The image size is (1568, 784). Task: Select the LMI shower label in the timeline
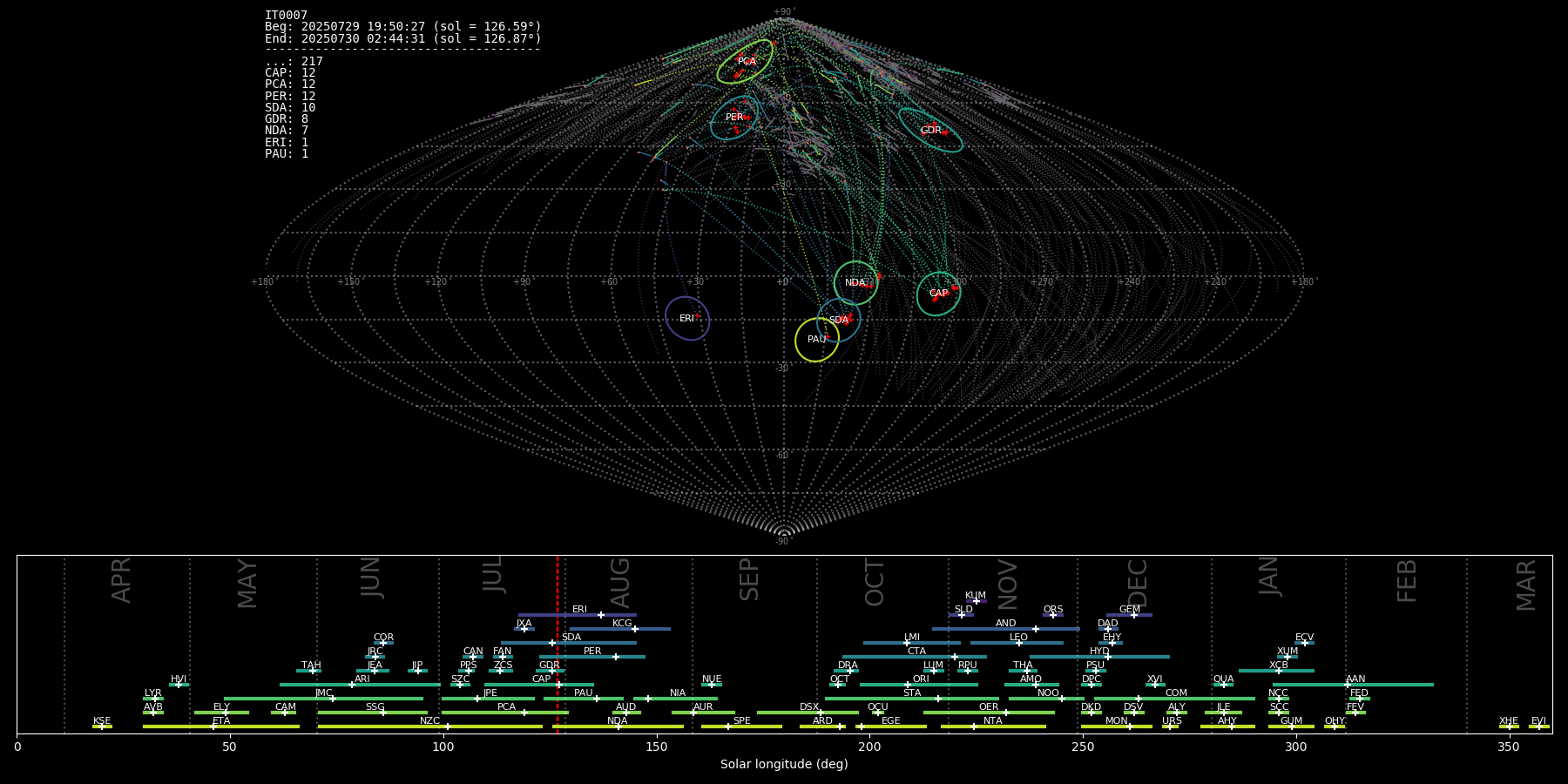tap(912, 638)
